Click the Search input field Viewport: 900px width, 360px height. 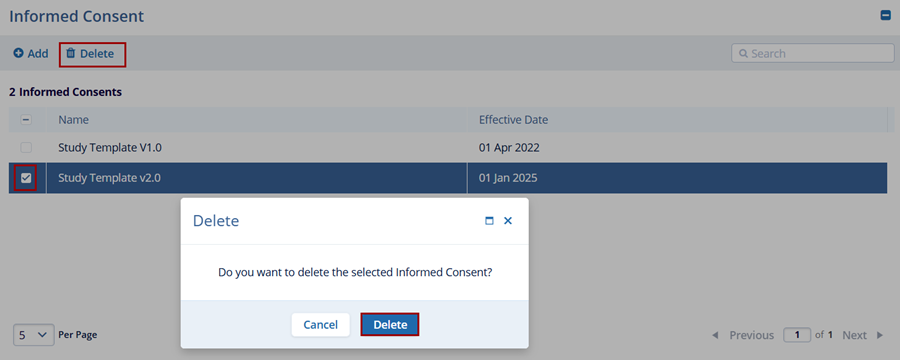pos(813,53)
